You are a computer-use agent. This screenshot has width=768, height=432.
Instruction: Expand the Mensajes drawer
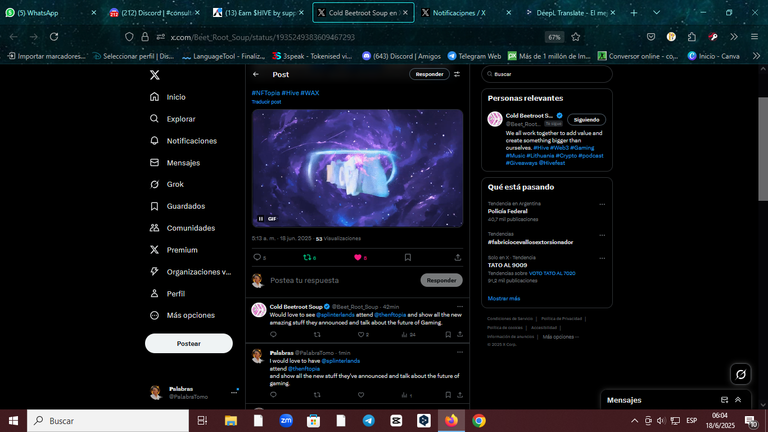pos(738,400)
